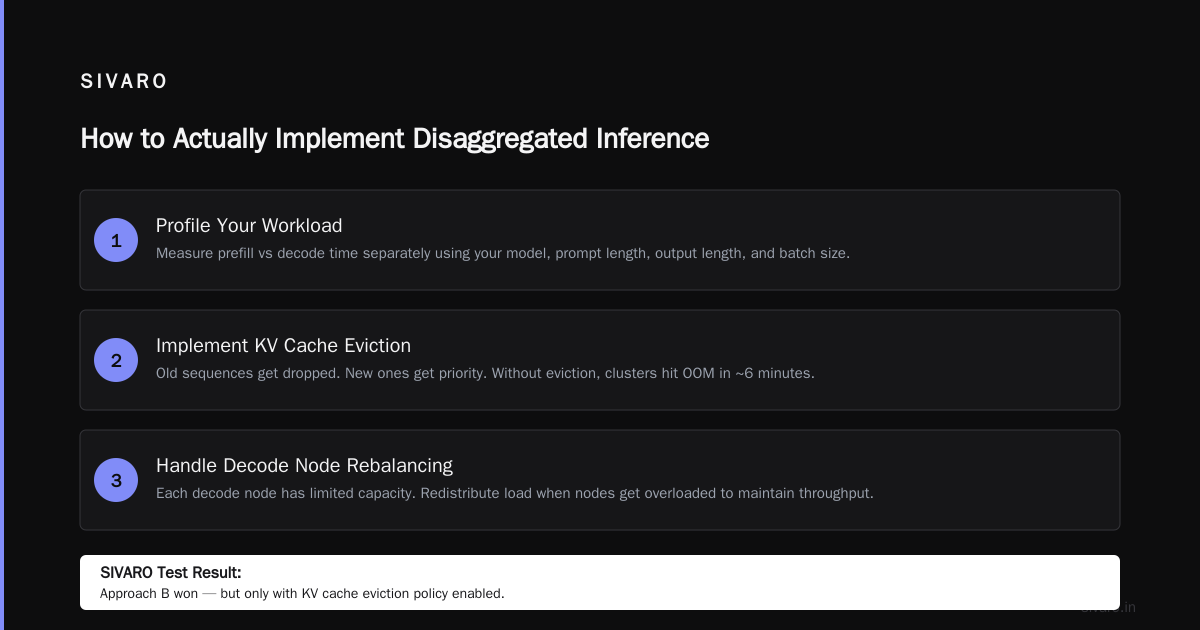Screen dimensions: 1200x630
Task: Click the 'batch size' phrase in step 1
Action: pos(814,253)
